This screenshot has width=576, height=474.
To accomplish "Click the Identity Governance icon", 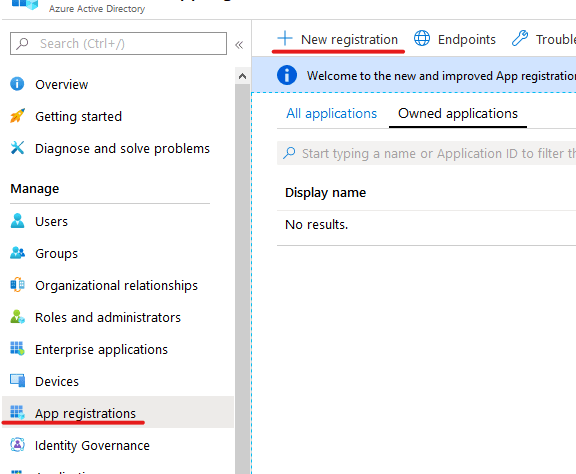I will [x=17, y=445].
